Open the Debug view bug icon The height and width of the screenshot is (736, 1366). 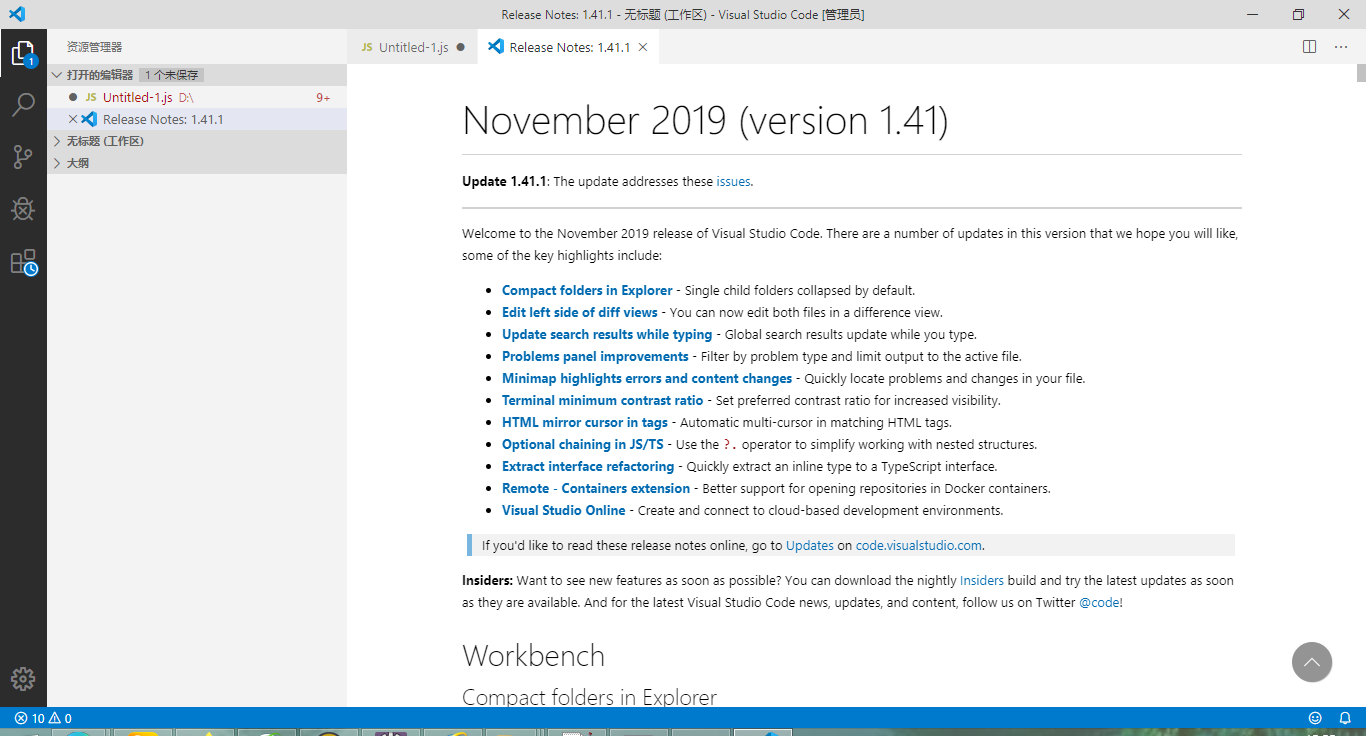[23, 209]
